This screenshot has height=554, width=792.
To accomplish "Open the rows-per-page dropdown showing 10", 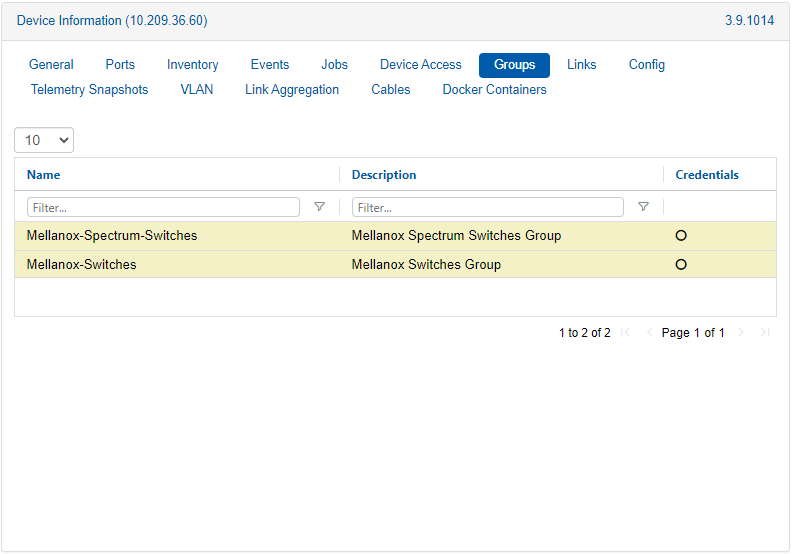I will tap(44, 141).
